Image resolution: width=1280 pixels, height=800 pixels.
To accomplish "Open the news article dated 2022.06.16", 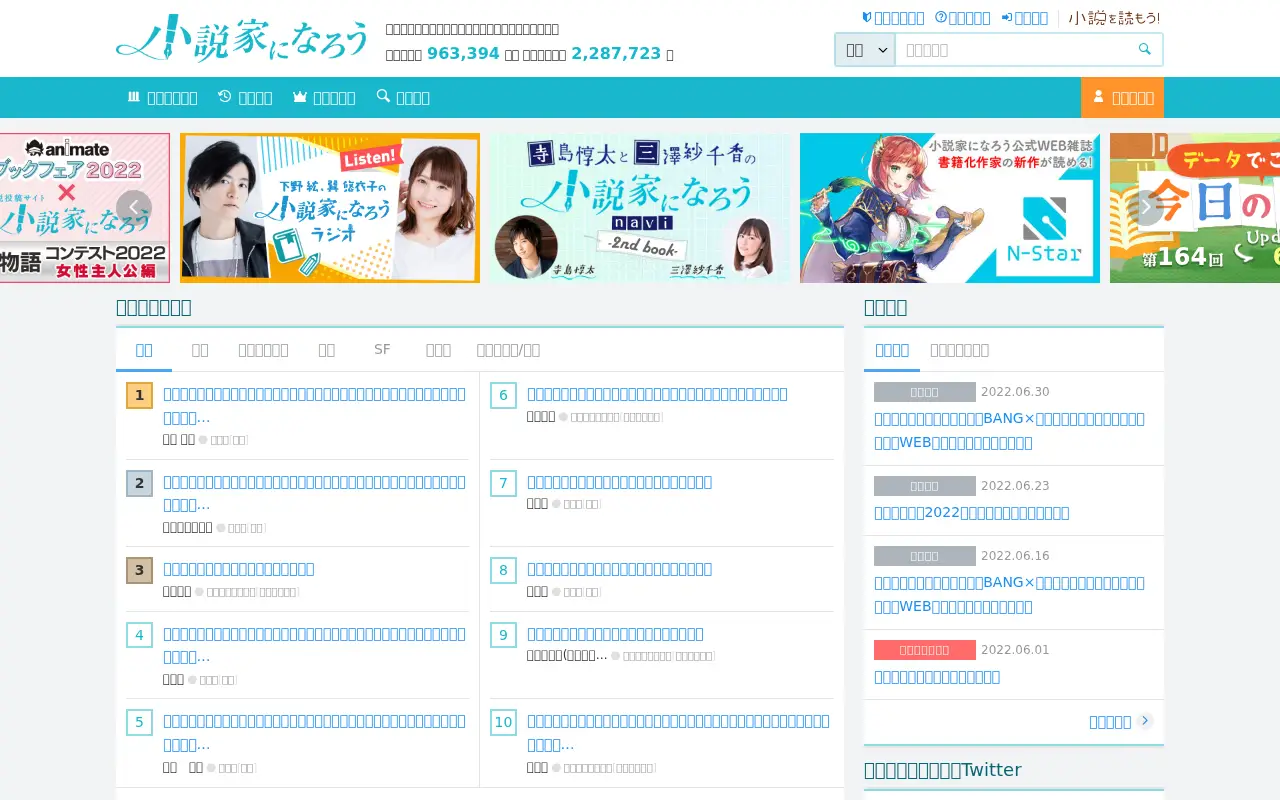I will pos(1009,594).
